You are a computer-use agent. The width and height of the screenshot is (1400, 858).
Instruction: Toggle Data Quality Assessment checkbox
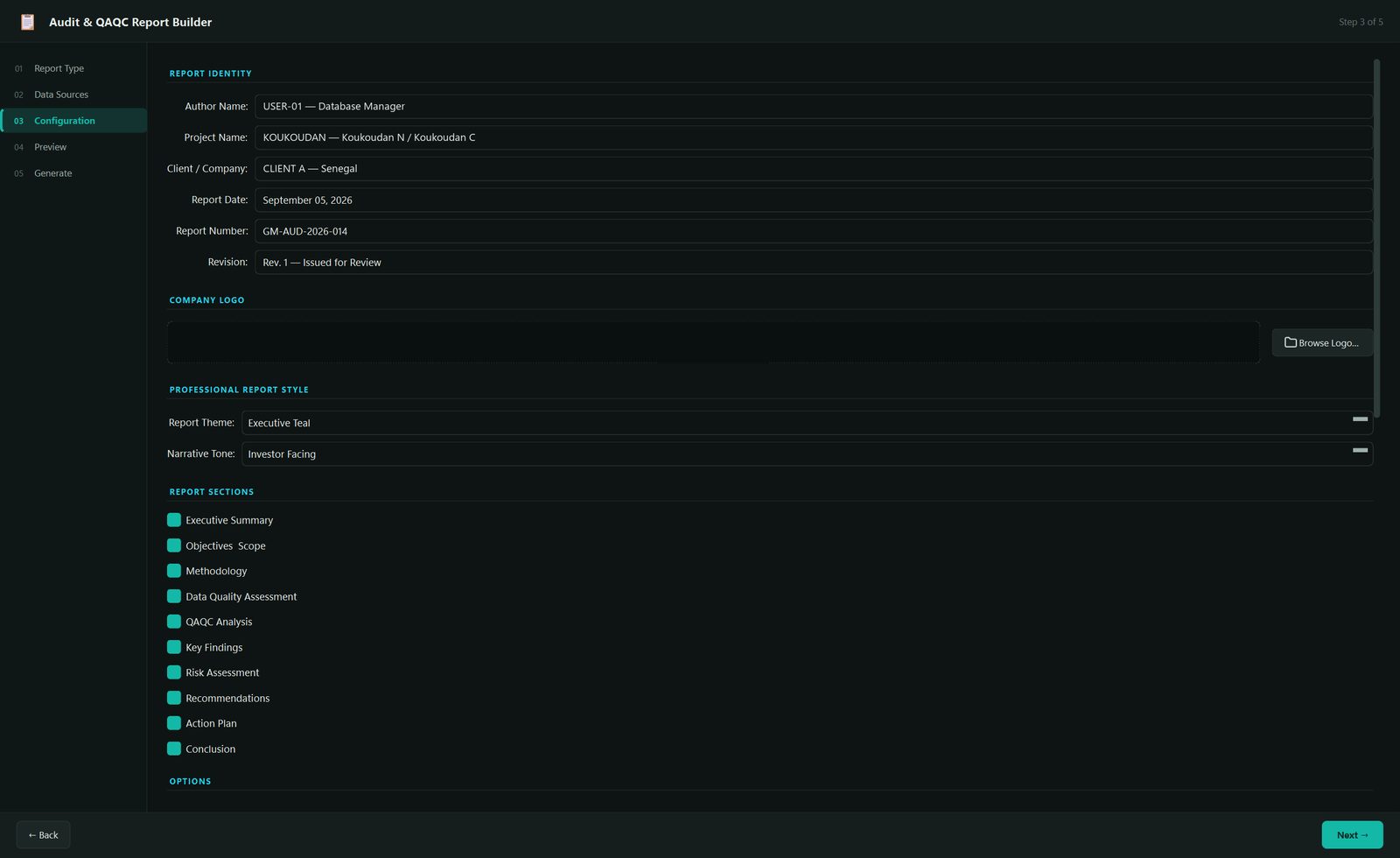tap(174, 596)
